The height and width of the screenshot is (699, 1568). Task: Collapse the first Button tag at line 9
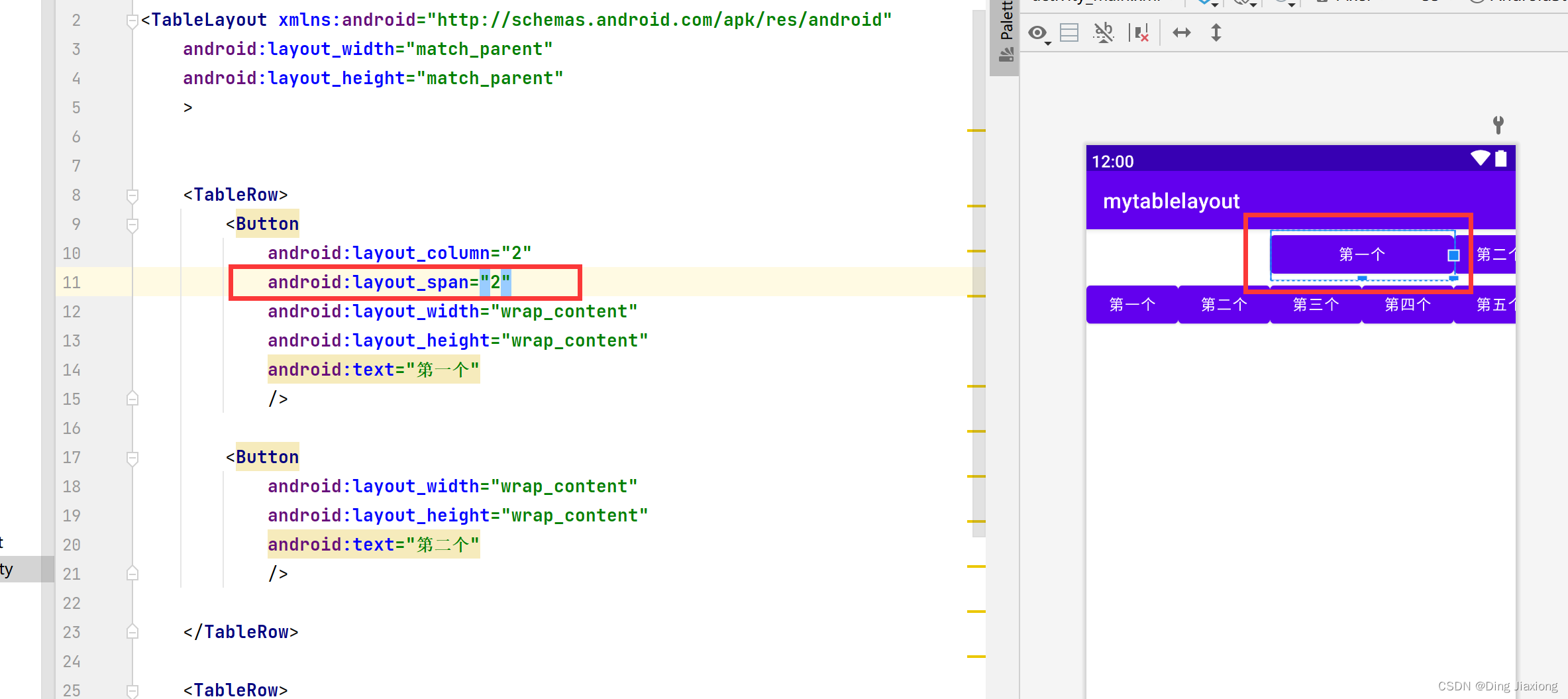(132, 225)
